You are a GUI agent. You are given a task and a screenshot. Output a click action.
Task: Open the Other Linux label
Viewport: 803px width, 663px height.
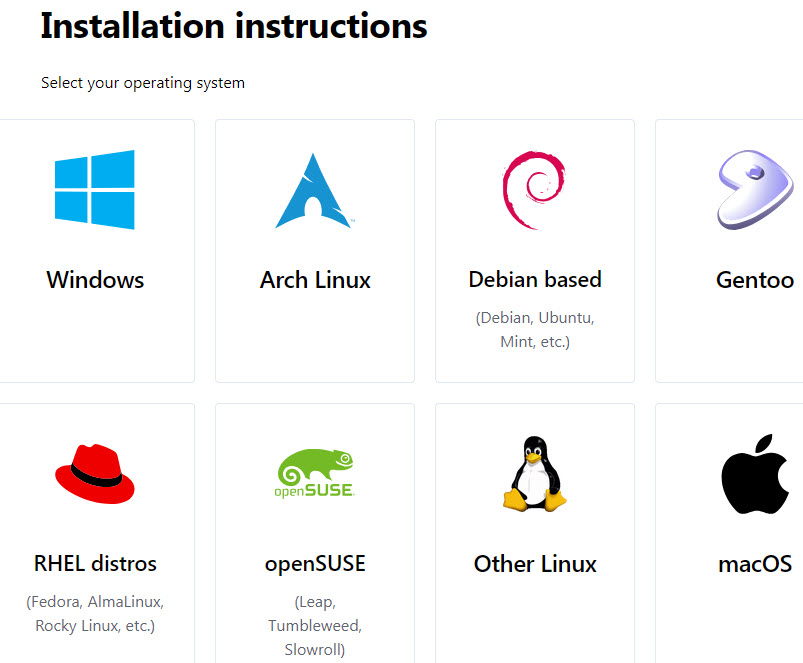[x=535, y=564]
